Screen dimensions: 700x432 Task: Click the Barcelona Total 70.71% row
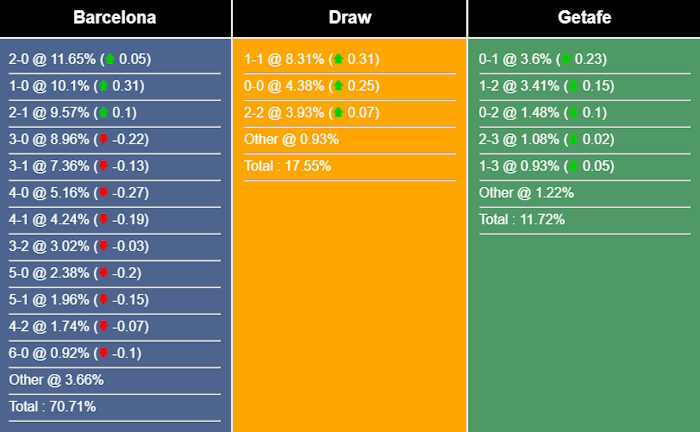point(53,407)
